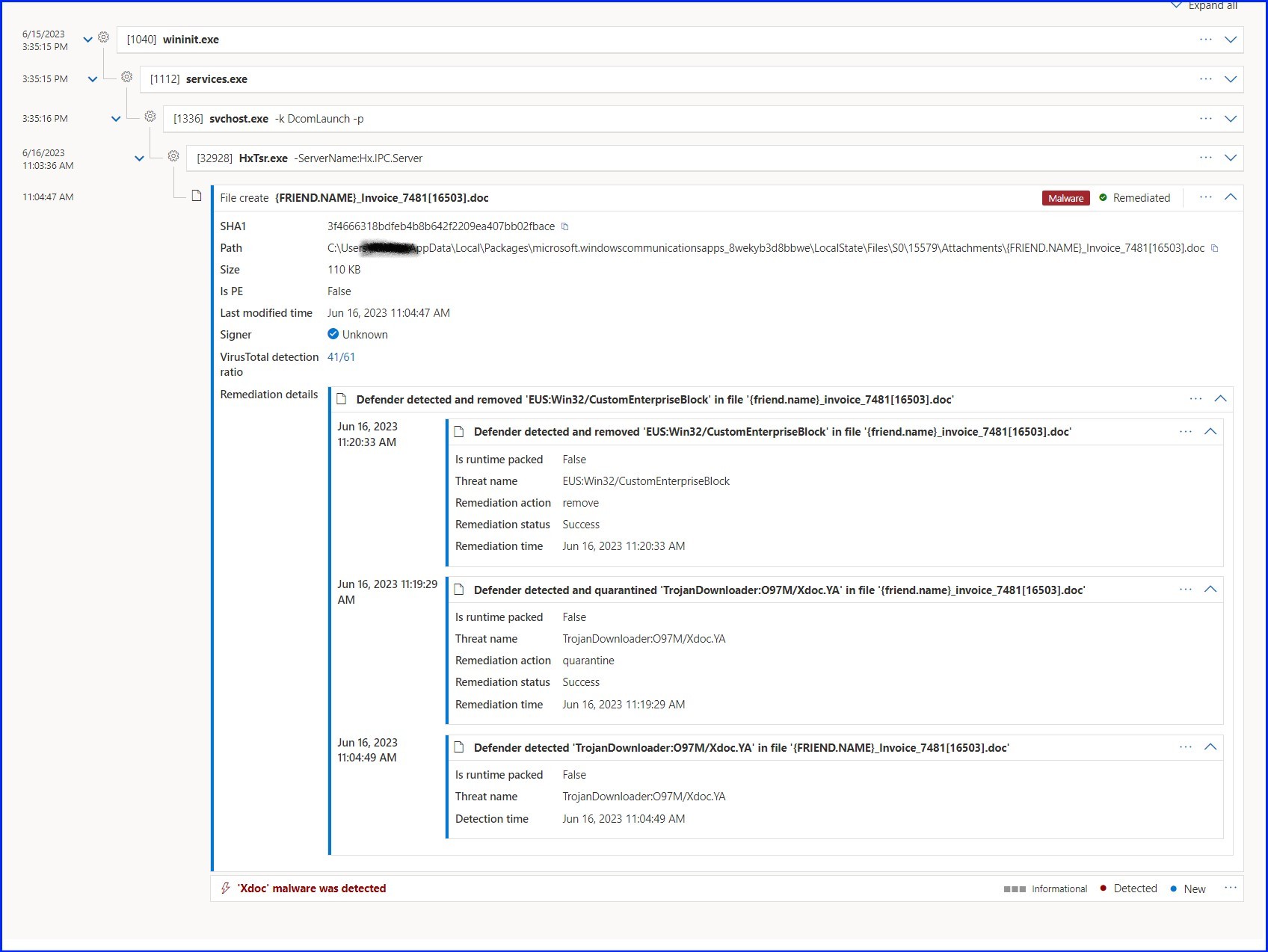1268x952 pixels.
Task: Click the red Malware badge
Action: point(1065,197)
